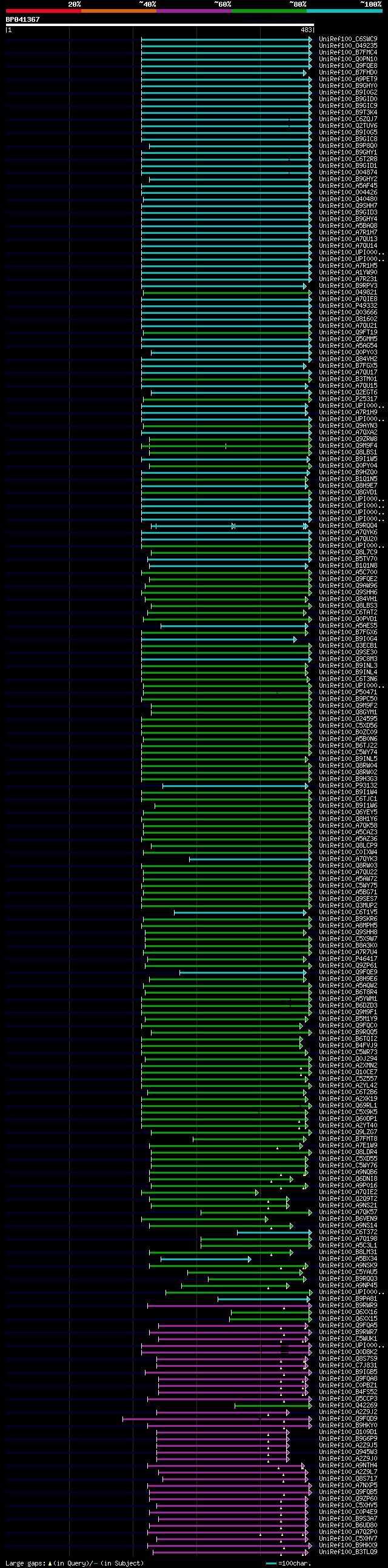The image size is (388, 1568).
Task: Select the hit label UniRef100_A9NTH4
Action: (x=348, y=1465)
